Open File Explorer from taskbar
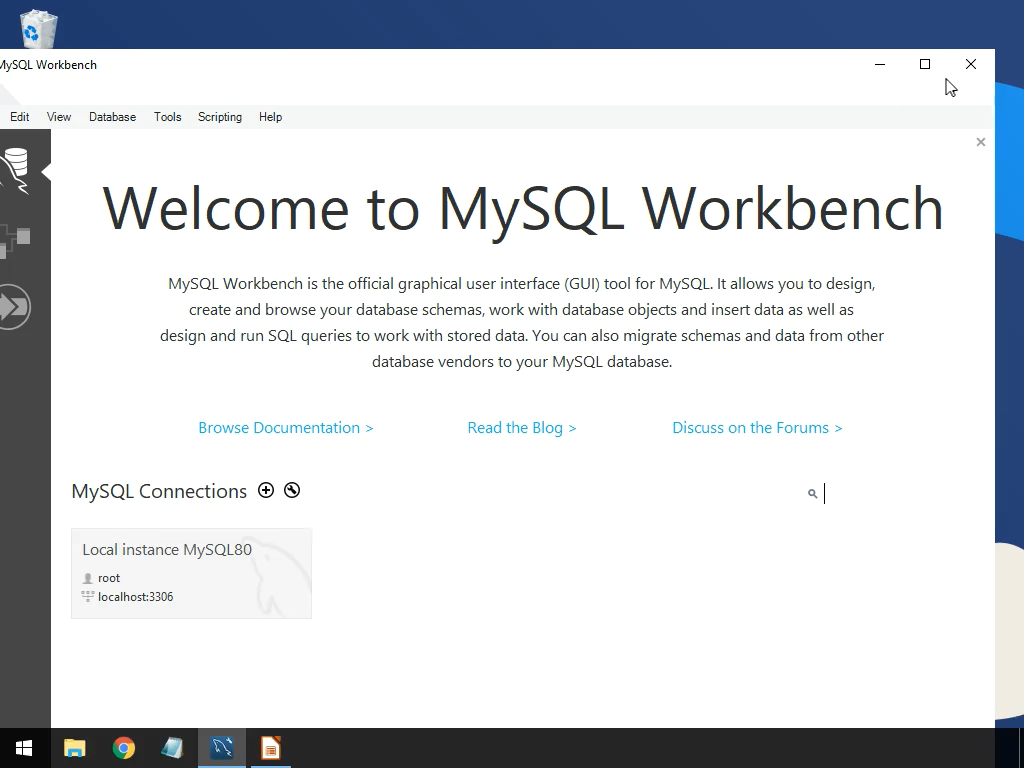Image resolution: width=1024 pixels, height=768 pixels. 74,748
